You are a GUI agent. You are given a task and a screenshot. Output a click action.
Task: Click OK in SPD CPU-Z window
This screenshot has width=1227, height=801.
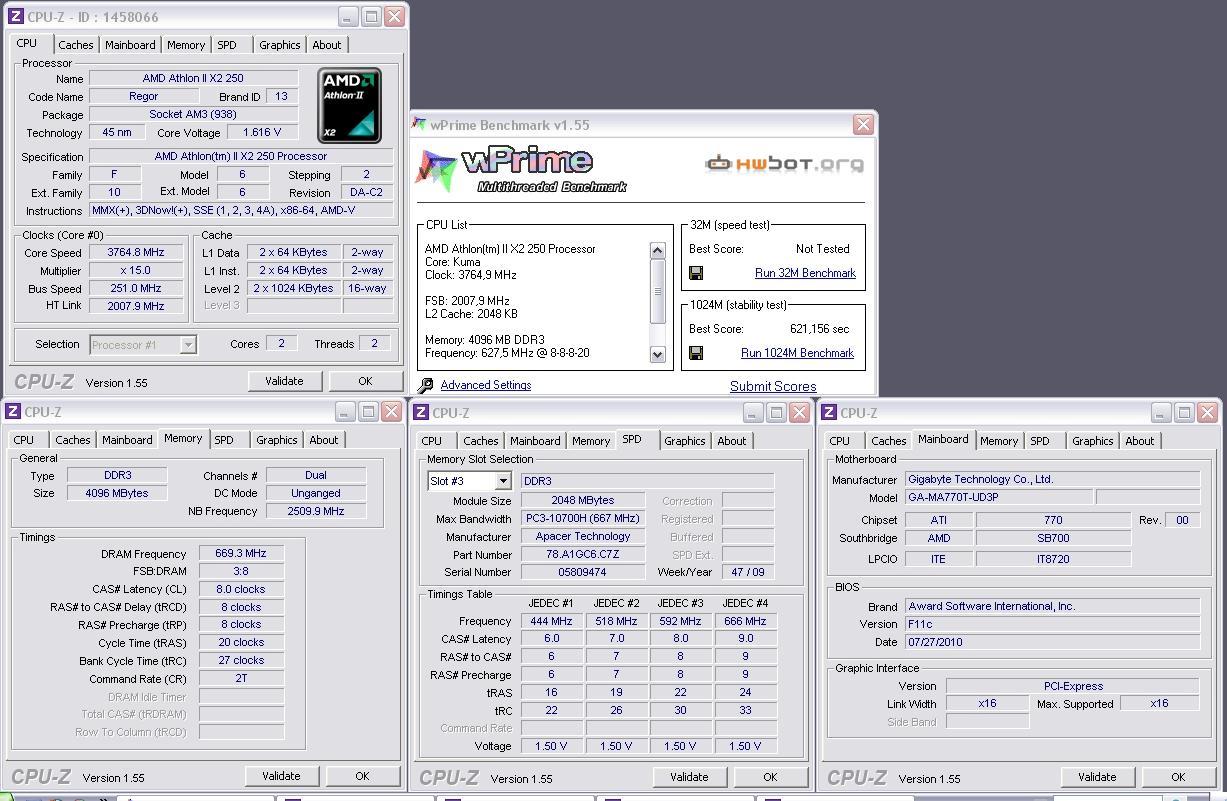click(x=770, y=777)
